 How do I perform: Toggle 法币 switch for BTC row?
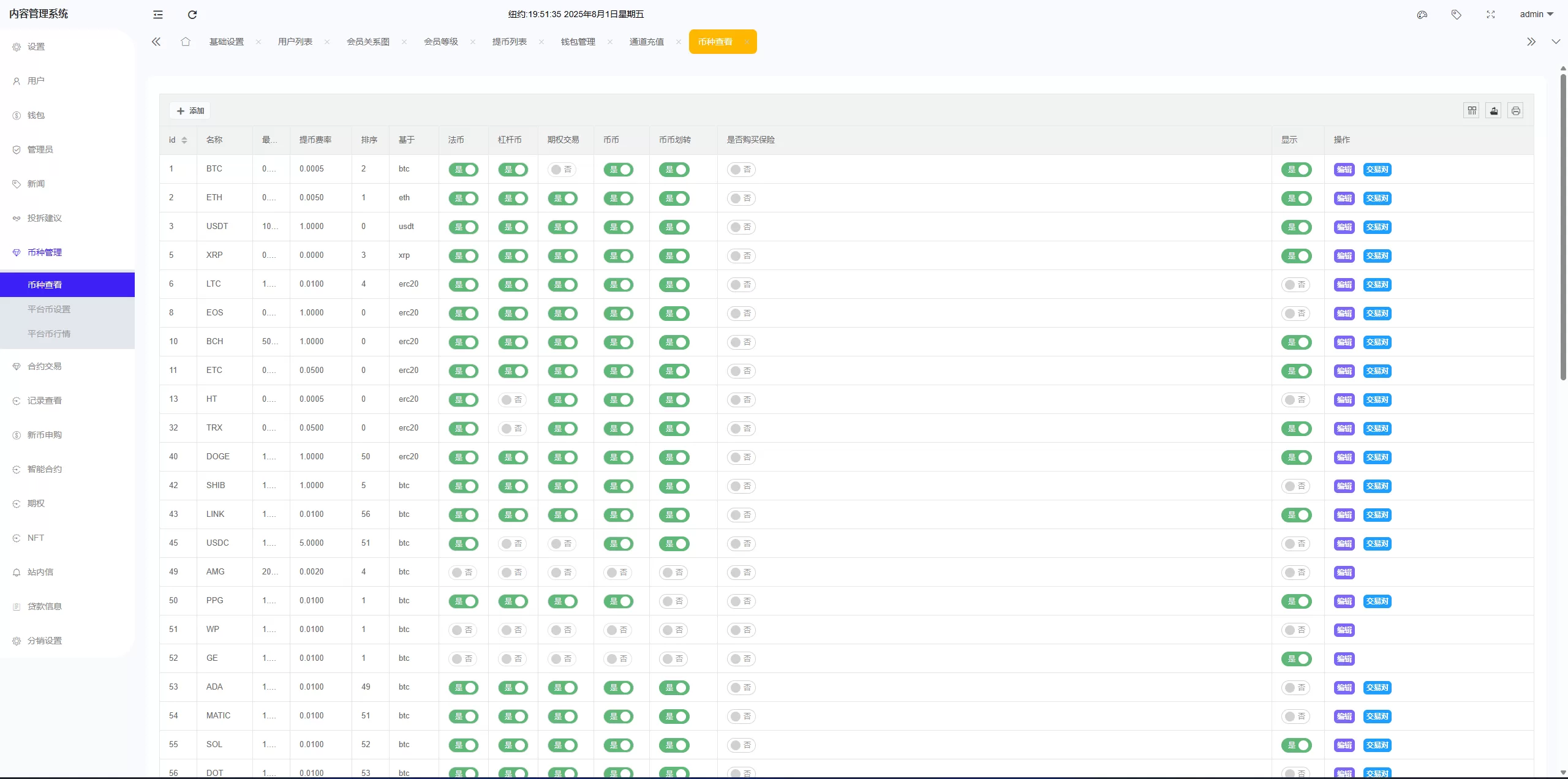coord(464,170)
